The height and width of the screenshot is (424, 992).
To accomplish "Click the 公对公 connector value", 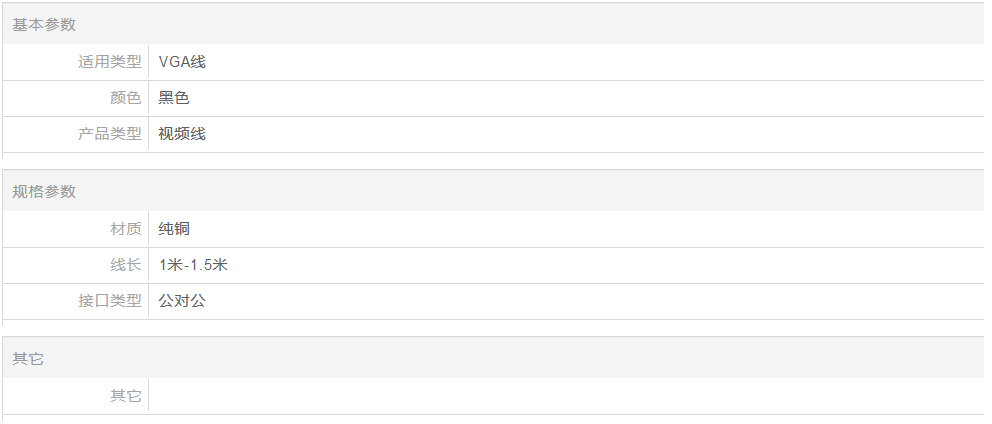I will pyautogui.click(x=182, y=301).
